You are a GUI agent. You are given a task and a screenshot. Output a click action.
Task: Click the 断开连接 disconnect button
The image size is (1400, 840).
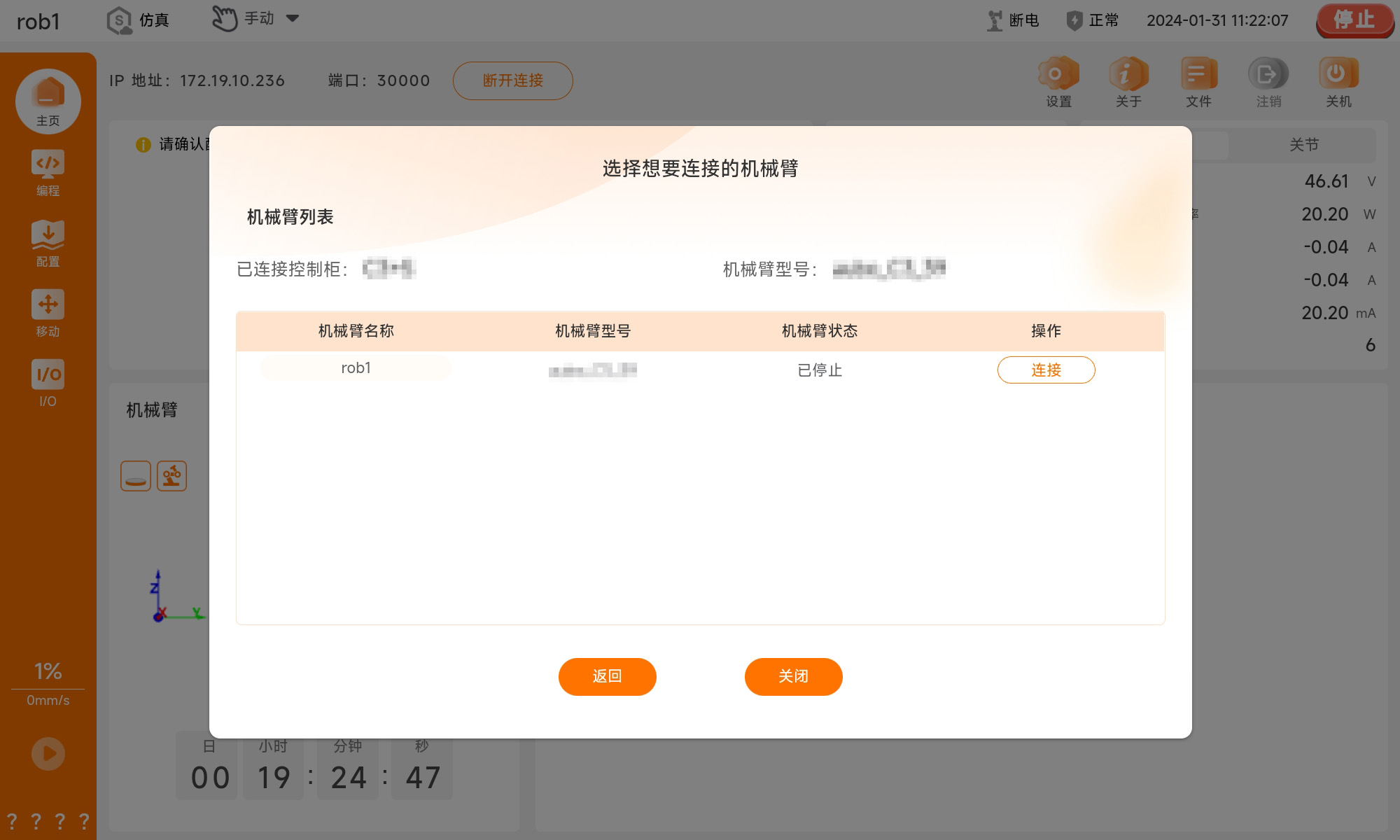(513, 80)
